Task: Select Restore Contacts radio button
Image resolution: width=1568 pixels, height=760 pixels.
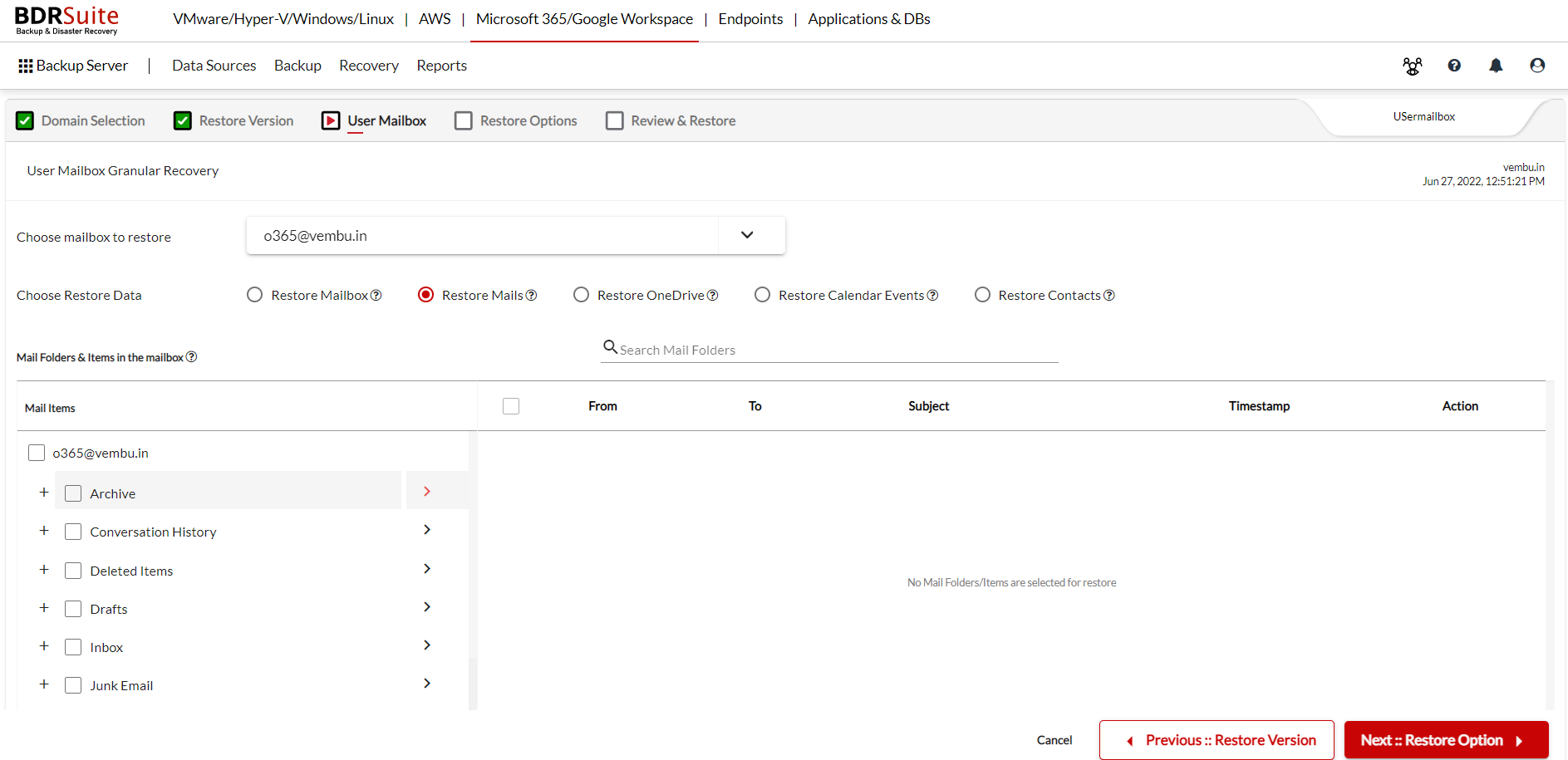Action: point(983,295)
